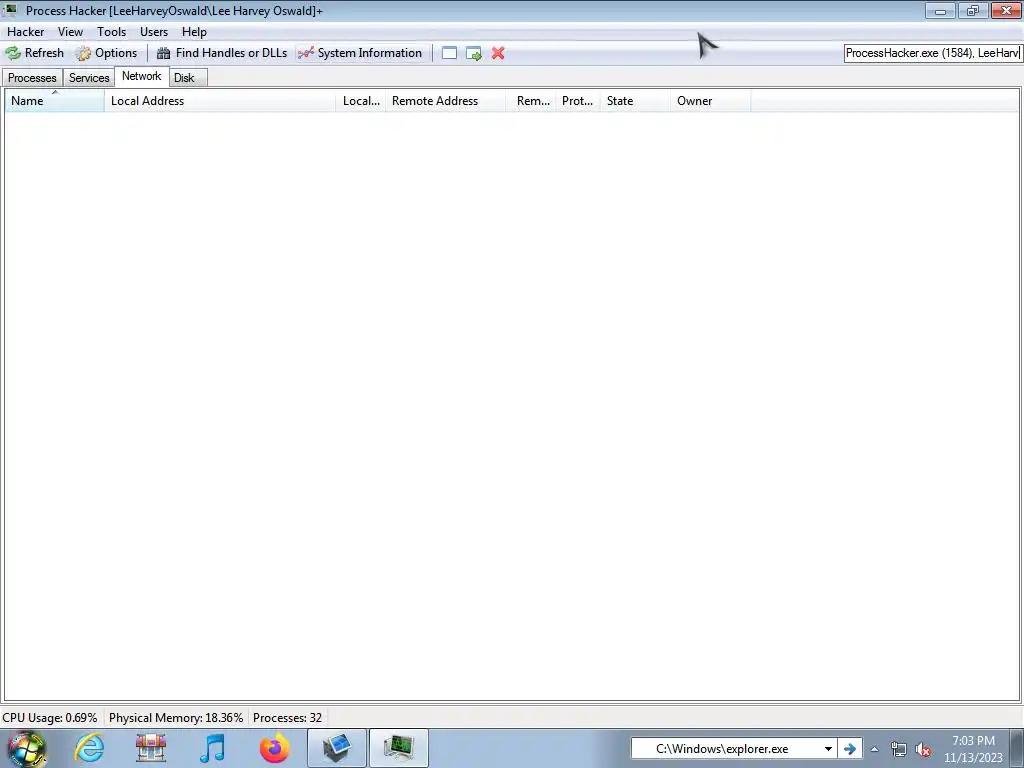1024x768 pixels.
Task: Open the Help menu
Action: click(194, 31)
